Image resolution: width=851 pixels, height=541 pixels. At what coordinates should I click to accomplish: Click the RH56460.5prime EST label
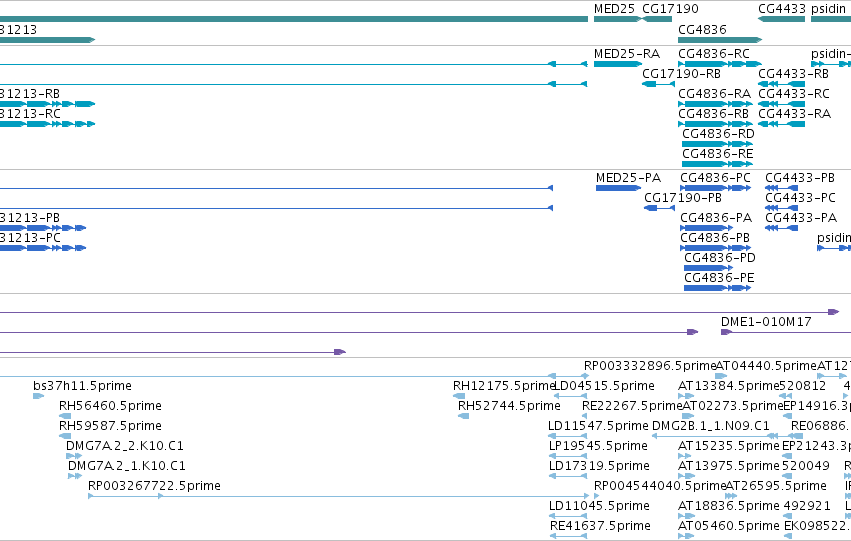click(110, 406)
